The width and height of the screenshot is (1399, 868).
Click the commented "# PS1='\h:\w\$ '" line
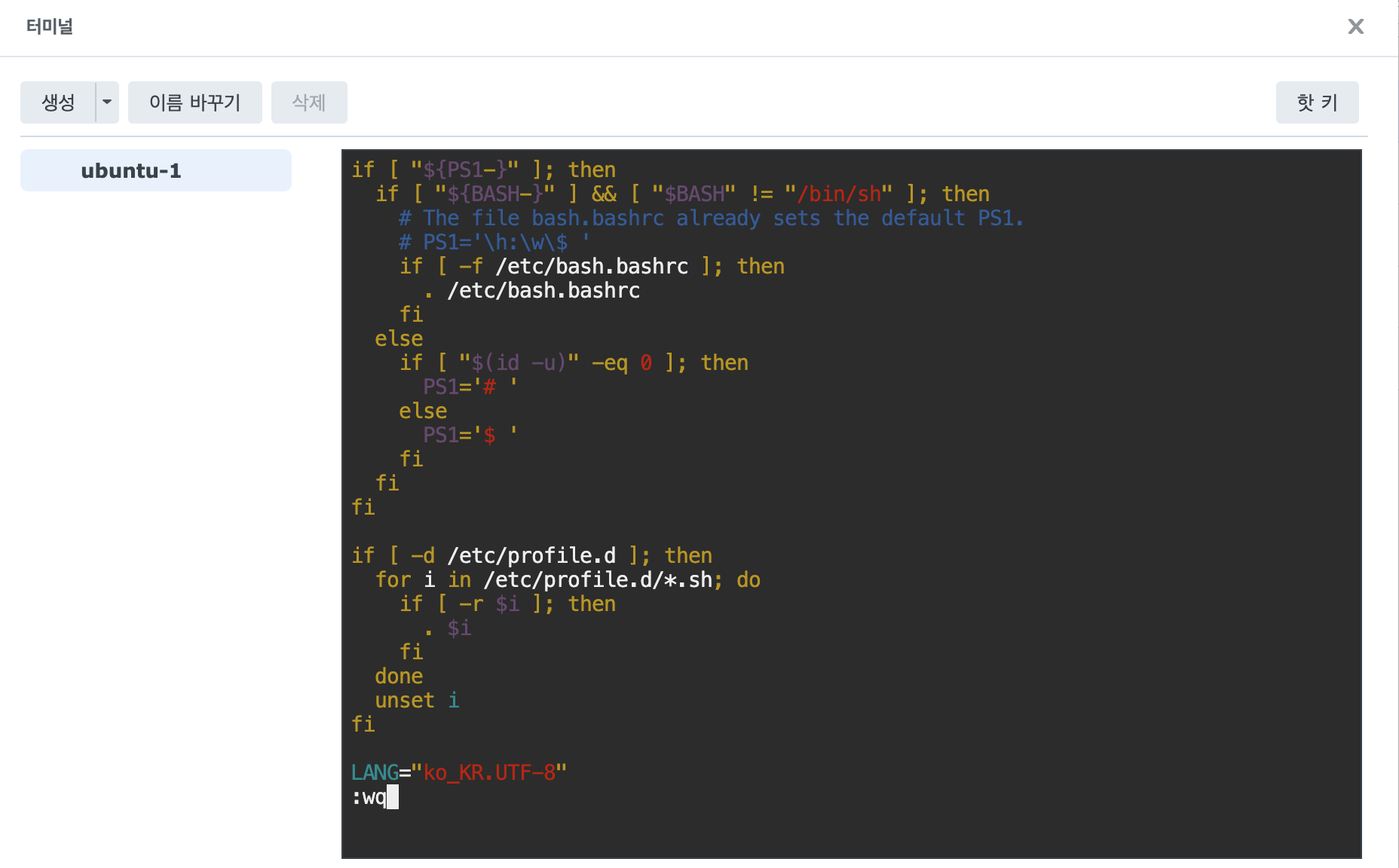pyautogui.click(x=494, y=243)
